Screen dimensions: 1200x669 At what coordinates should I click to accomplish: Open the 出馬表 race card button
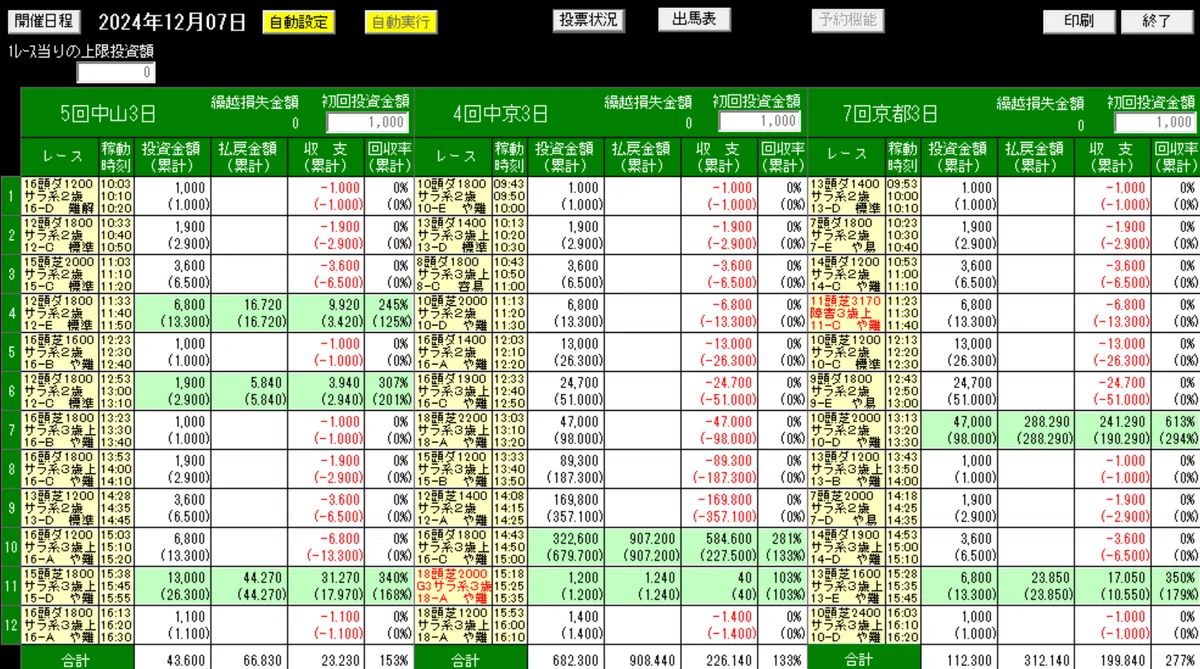click(694, 20)
